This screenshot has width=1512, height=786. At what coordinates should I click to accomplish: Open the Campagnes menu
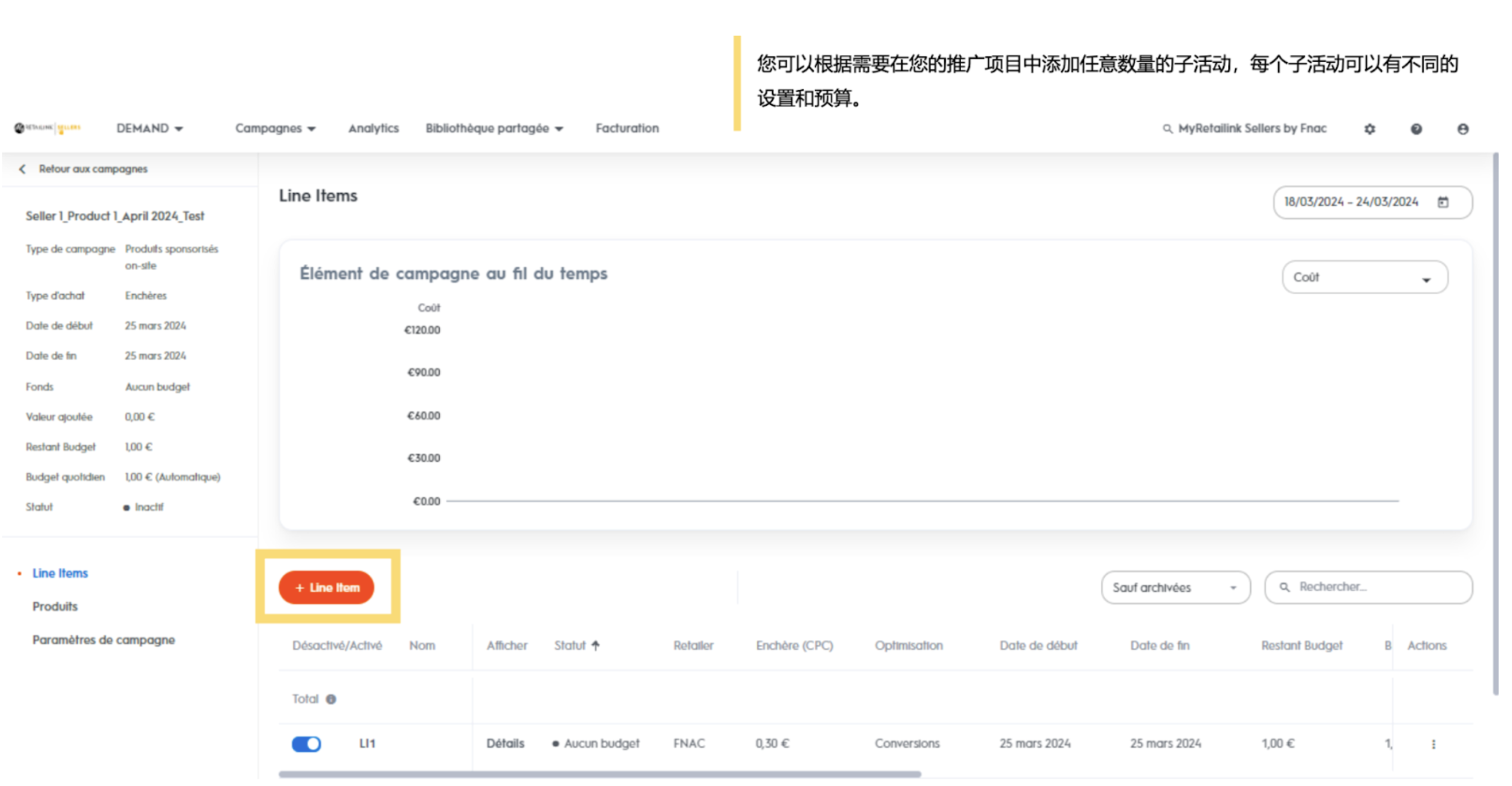(x=275, y=129)
